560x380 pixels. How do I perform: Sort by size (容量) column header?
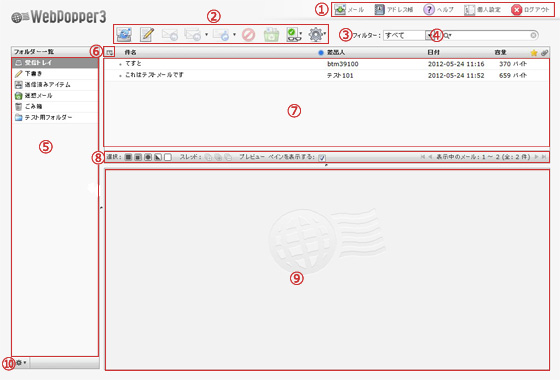(x=500, y=52)
